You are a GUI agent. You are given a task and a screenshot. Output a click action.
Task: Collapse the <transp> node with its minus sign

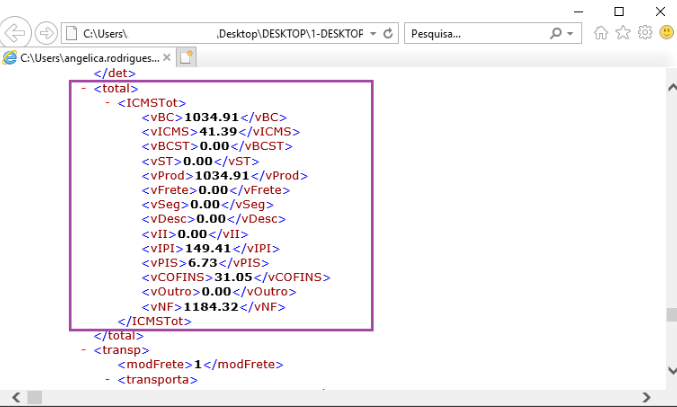pos(84,350)
